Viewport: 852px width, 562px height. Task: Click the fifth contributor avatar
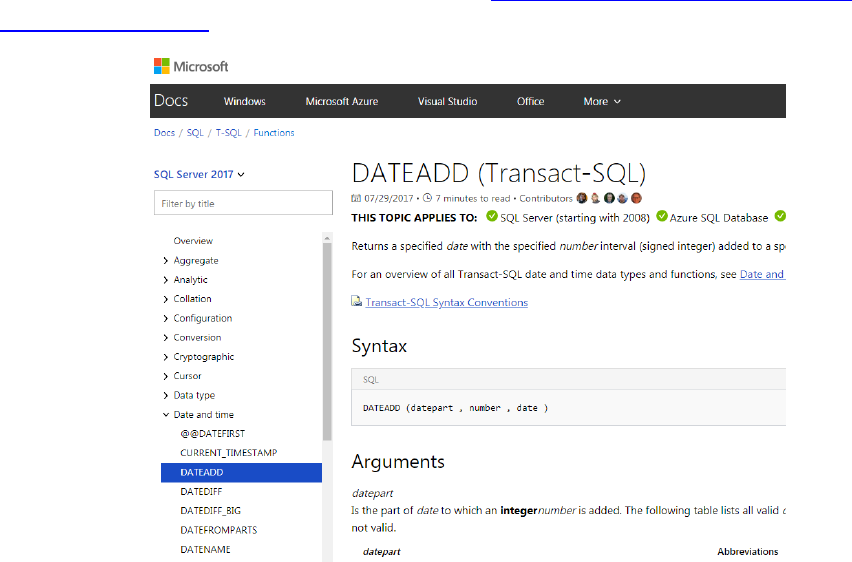click(x=636, y=198)
